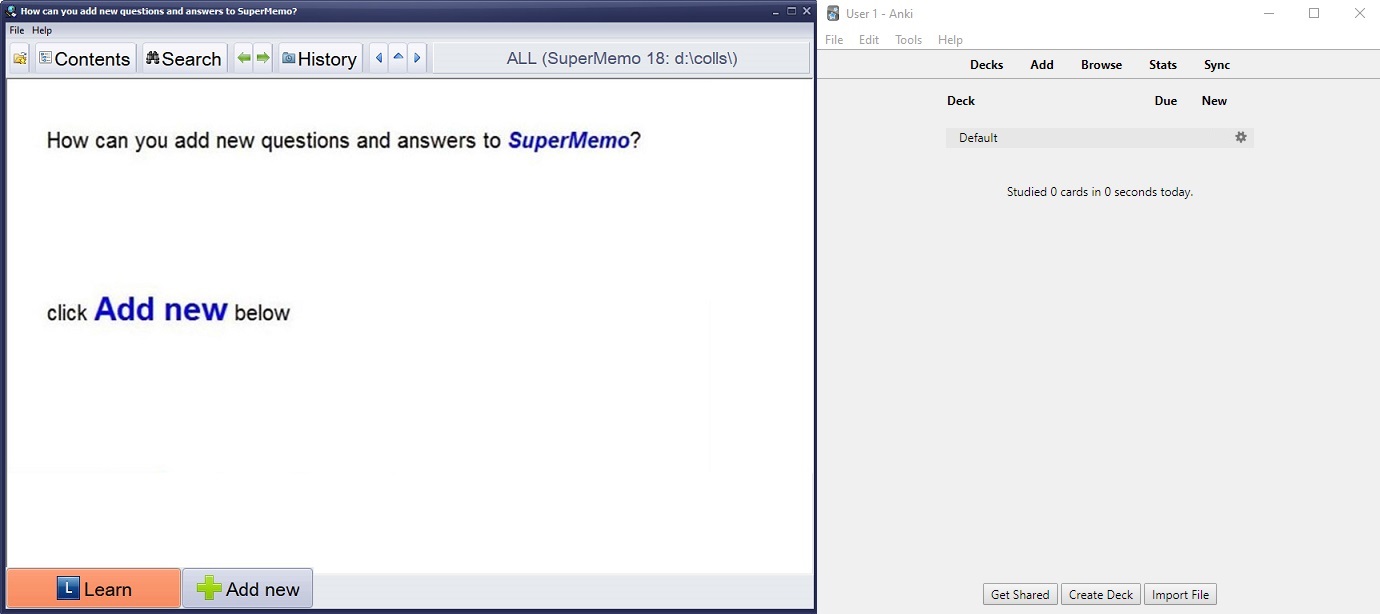This screenshot has width=1380, height=614.
Task: Click the Due column header in Anki
Action: click(x=1166, y=101)
